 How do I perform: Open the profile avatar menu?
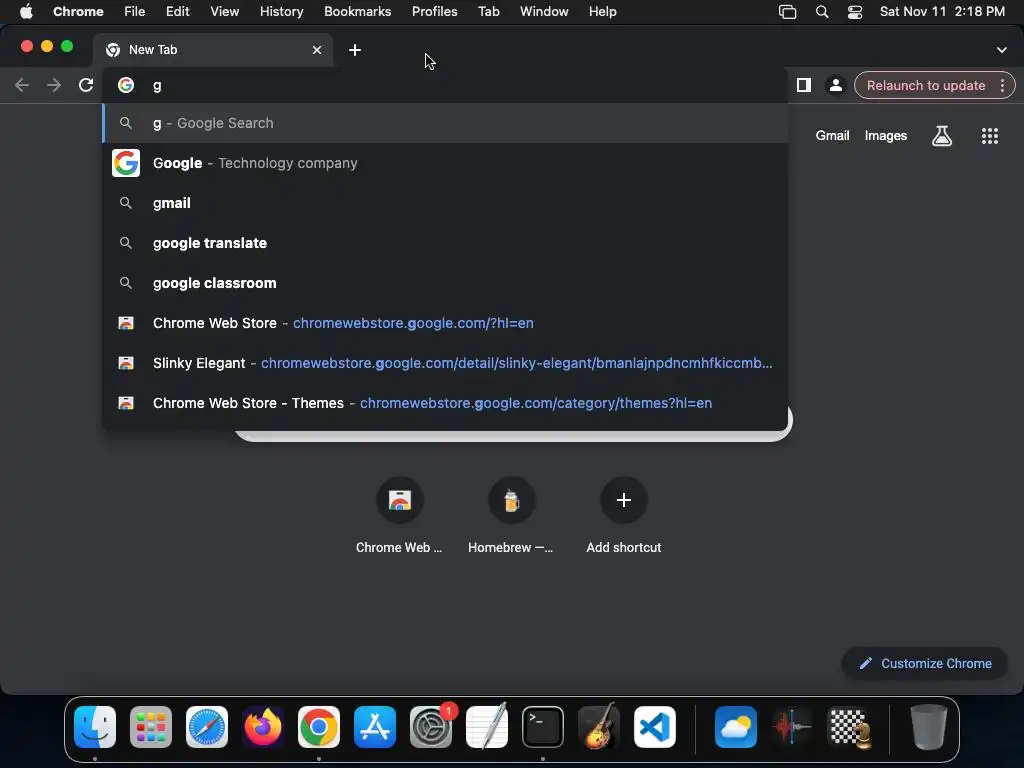coord(835,85)
